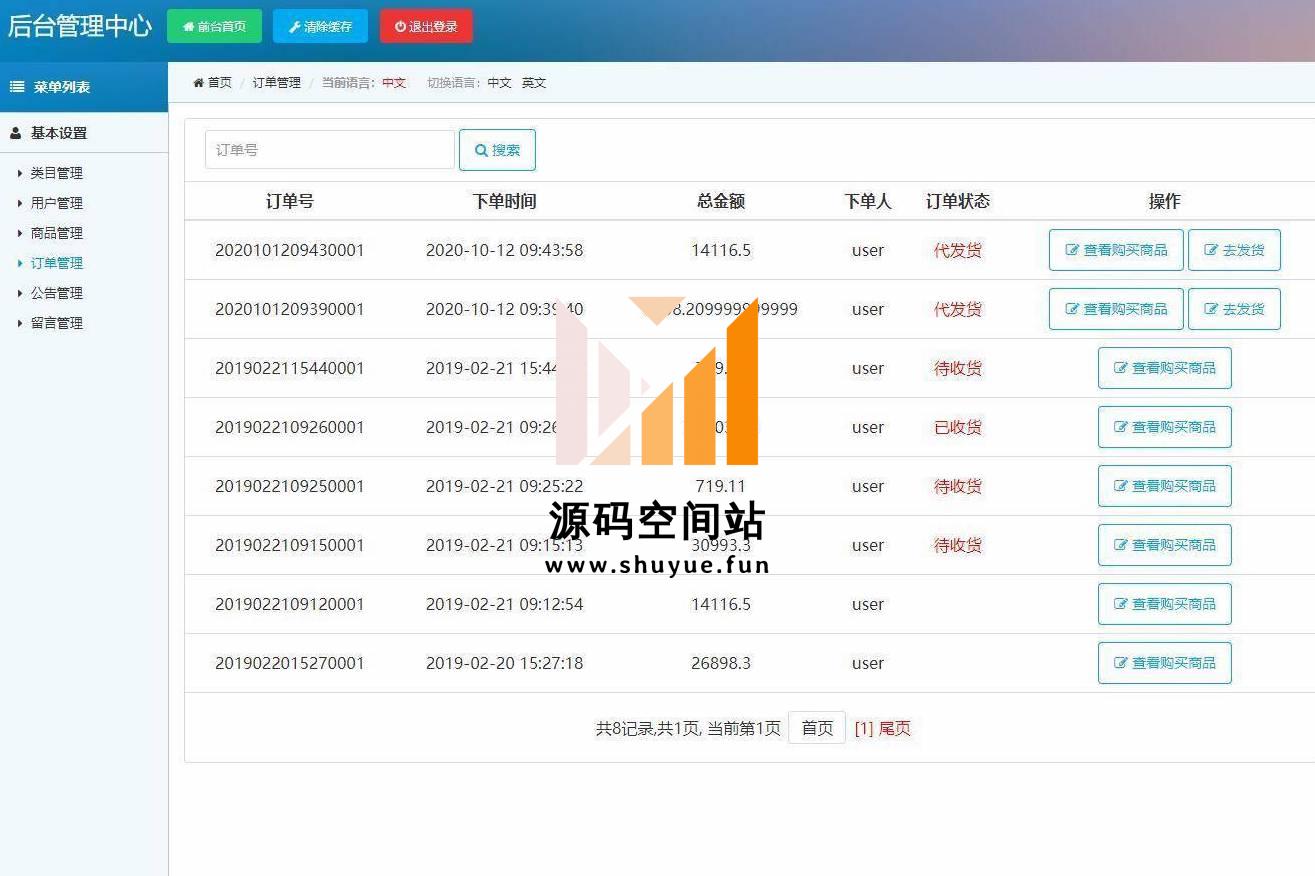Screen dimensions: 1315x876
Task: Click the 基本设置 section header
Action: [84, 133]
